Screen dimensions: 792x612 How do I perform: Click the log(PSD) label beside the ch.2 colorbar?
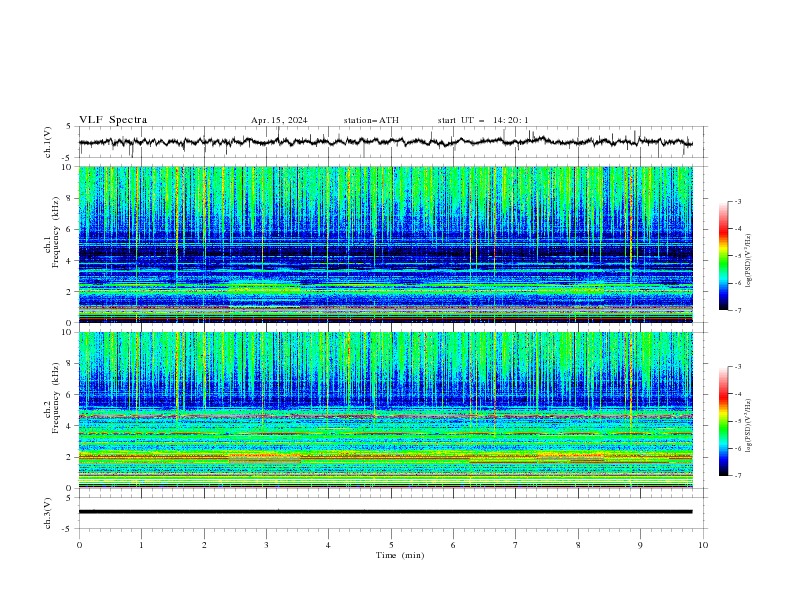749,426
